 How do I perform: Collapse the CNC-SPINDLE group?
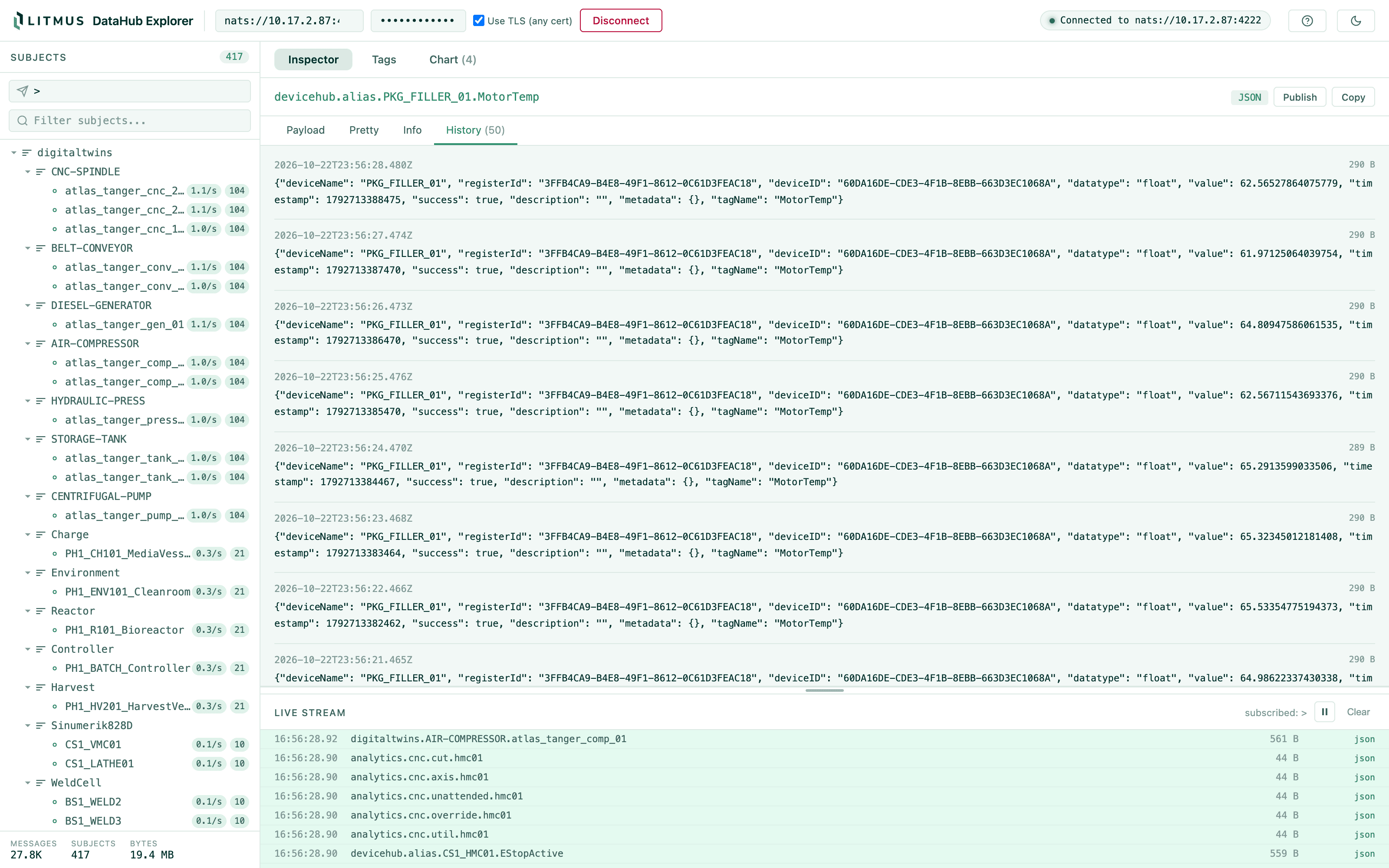(x=27, y=172)
